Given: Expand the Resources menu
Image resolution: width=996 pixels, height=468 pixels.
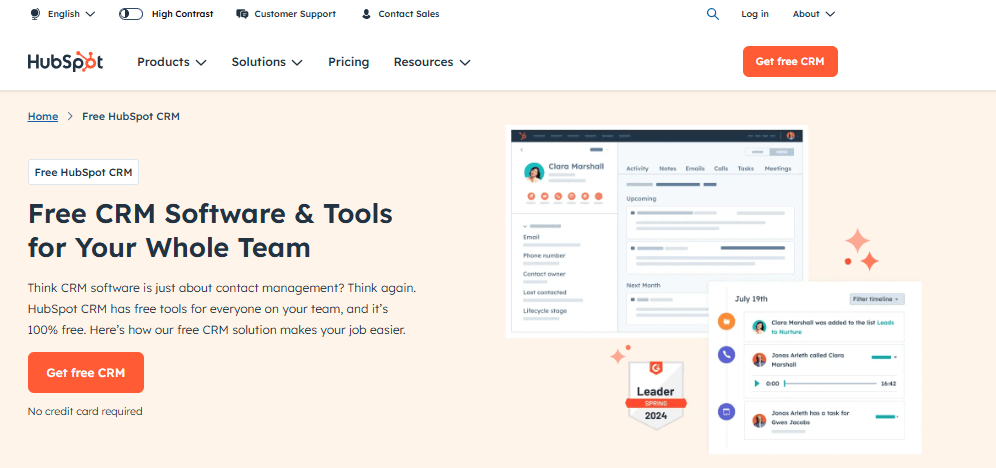Looking at the screenshot, I should coord(432,62).
